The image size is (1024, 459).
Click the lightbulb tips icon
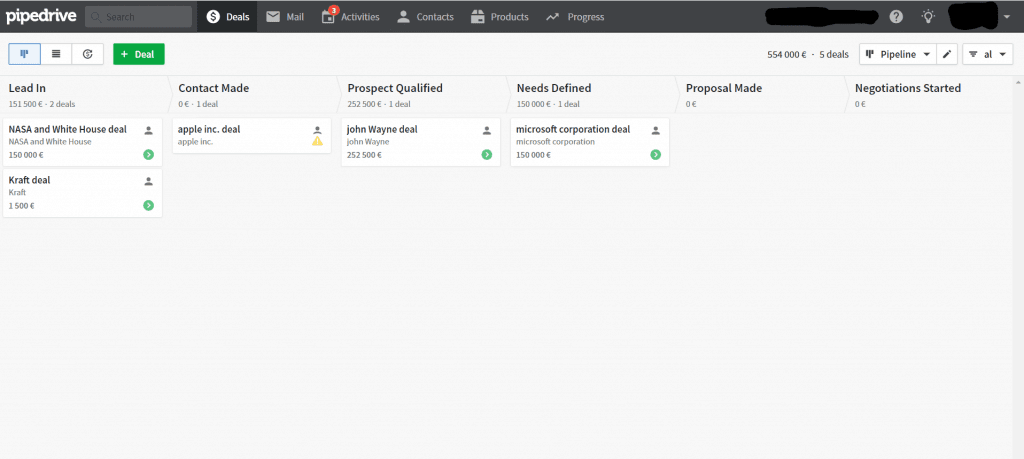pos(928,17)
